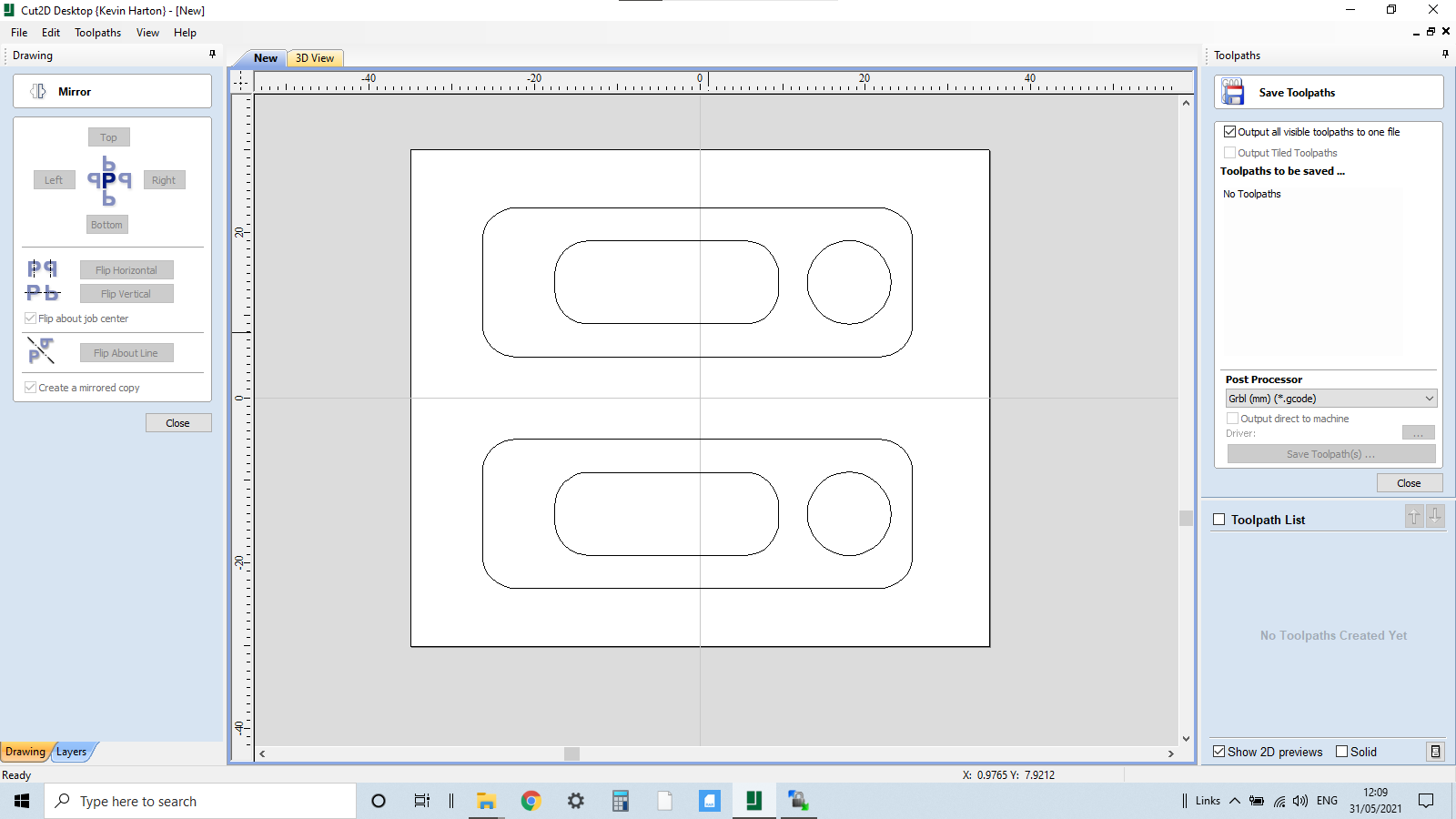Click the Flip Horizontal pq icon
Viewport: 1456px width, 819px height.
42,268
